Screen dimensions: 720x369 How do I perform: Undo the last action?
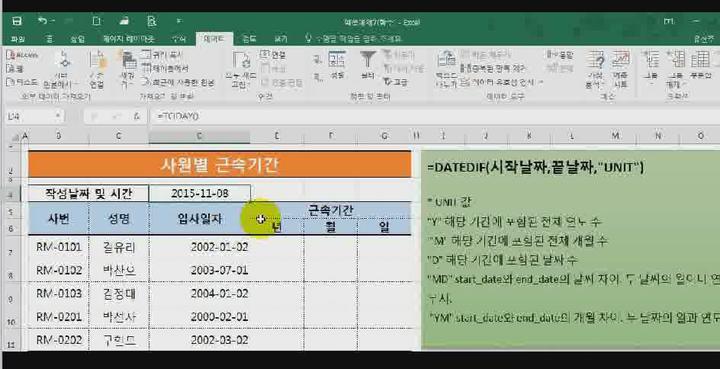43,21
